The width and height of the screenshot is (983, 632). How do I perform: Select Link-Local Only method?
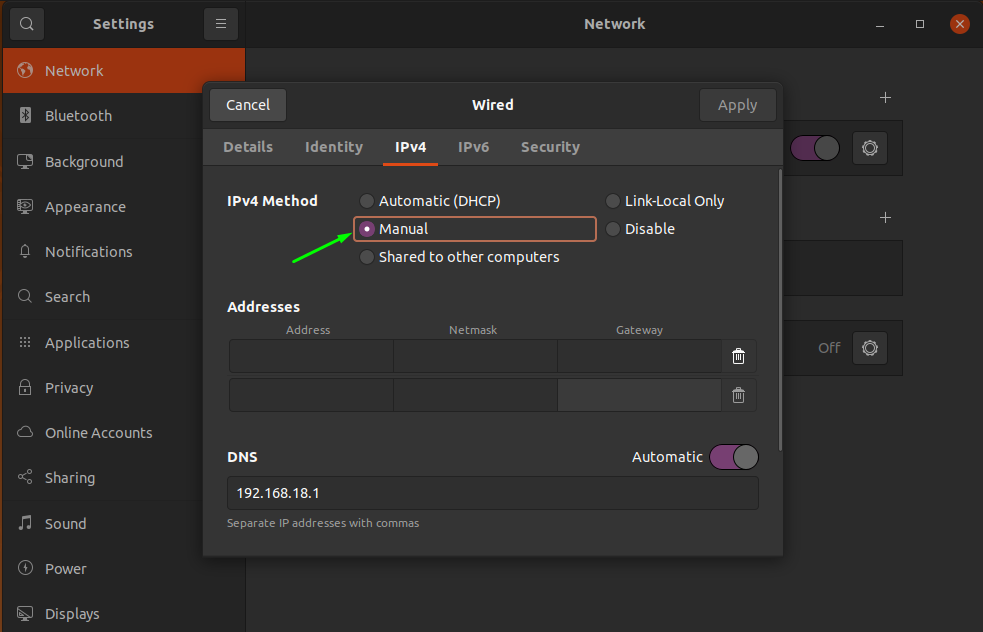pyautogui.click(x=665, y=201)
